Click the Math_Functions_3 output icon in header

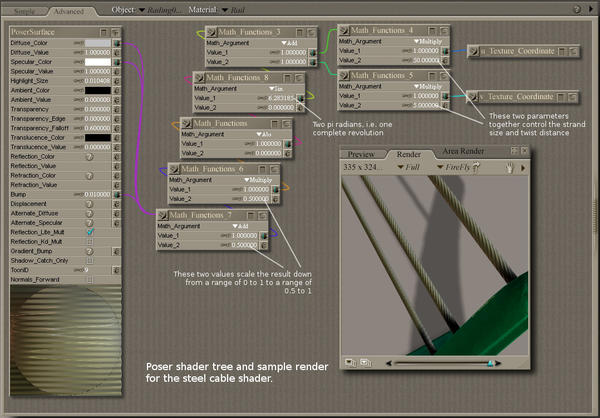pos(212,32)
